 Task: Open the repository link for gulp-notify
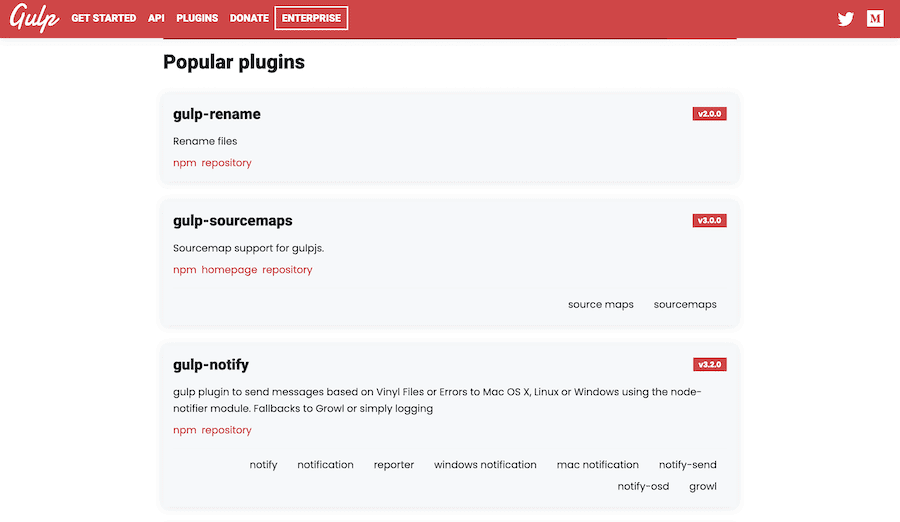226,430
